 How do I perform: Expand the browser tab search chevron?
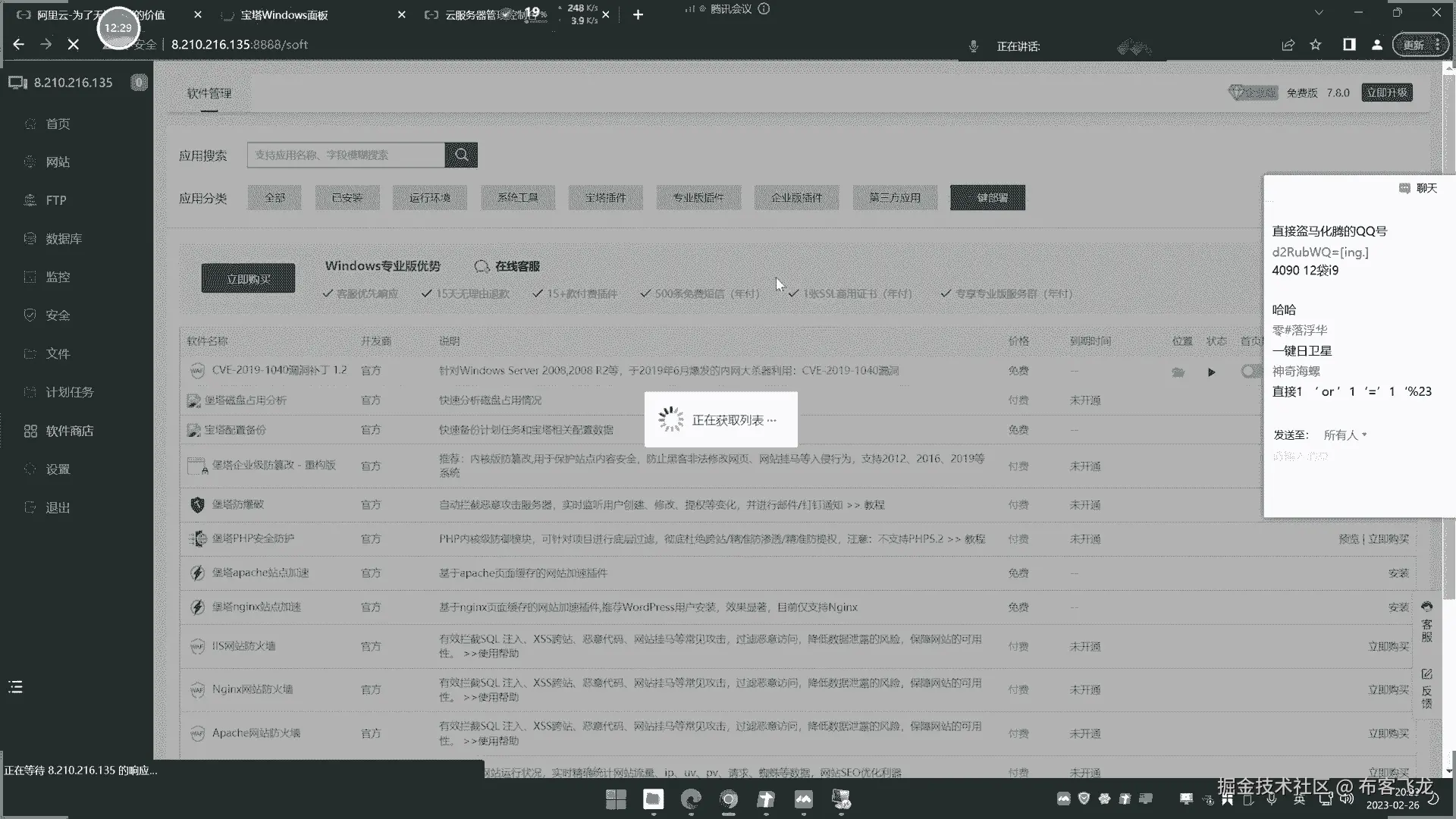tap(1319, 13)
